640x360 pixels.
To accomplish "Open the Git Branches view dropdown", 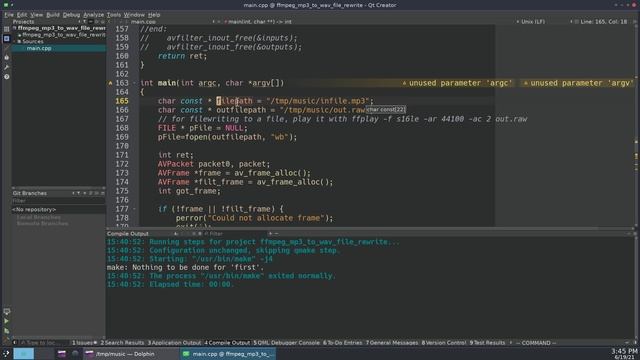I will point(43,193).
